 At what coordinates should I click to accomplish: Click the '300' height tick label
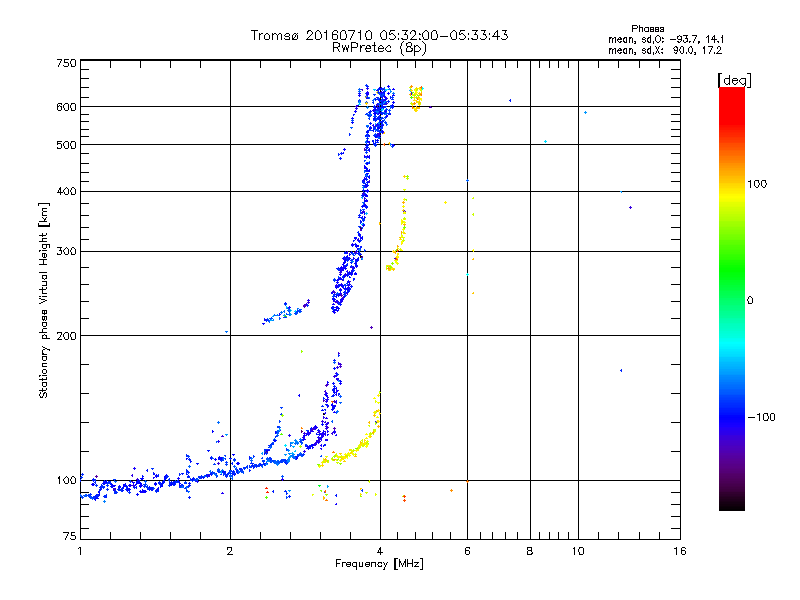click(x=67, y=252)
